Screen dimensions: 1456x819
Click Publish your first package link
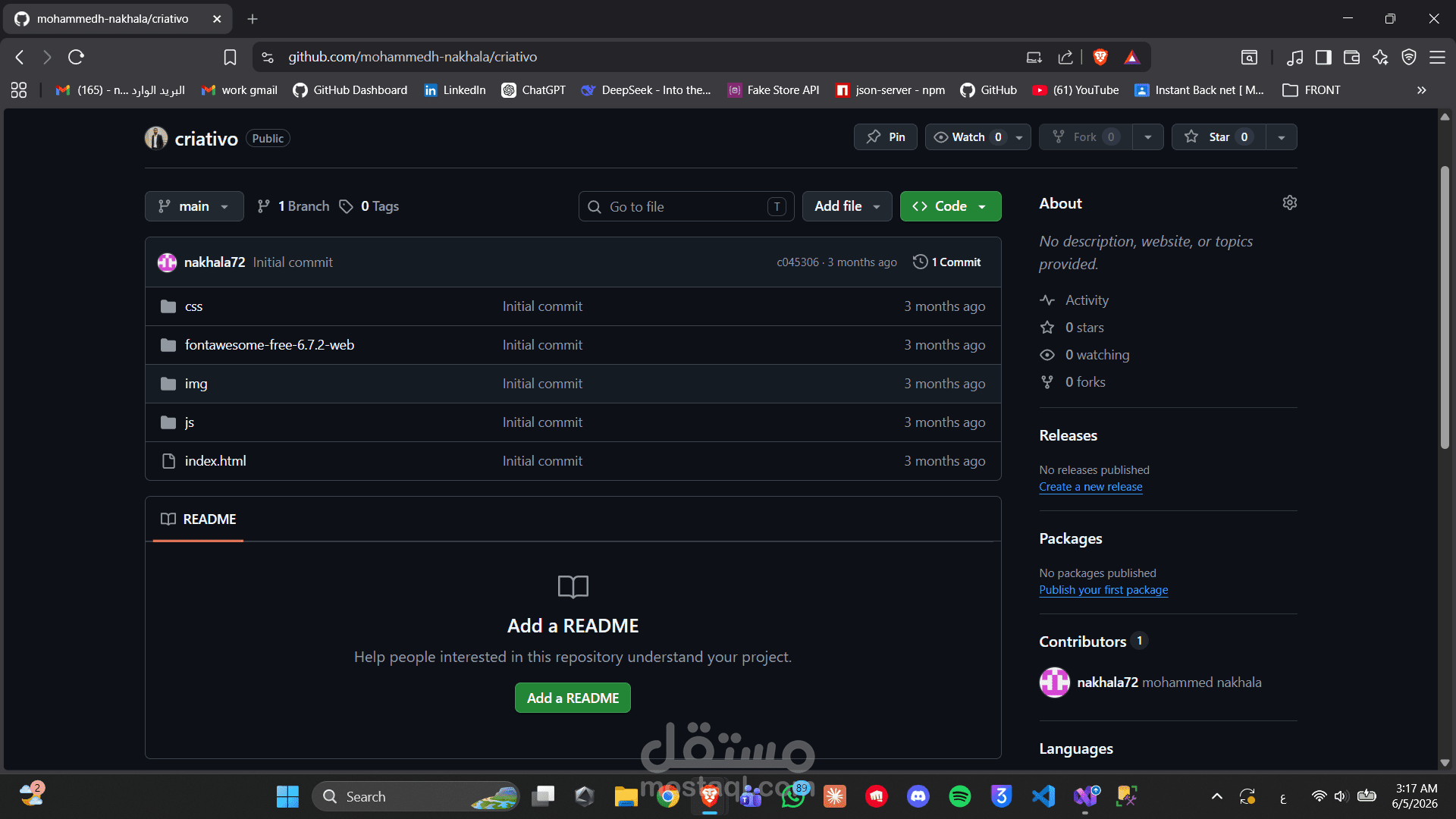point(1103,590)
